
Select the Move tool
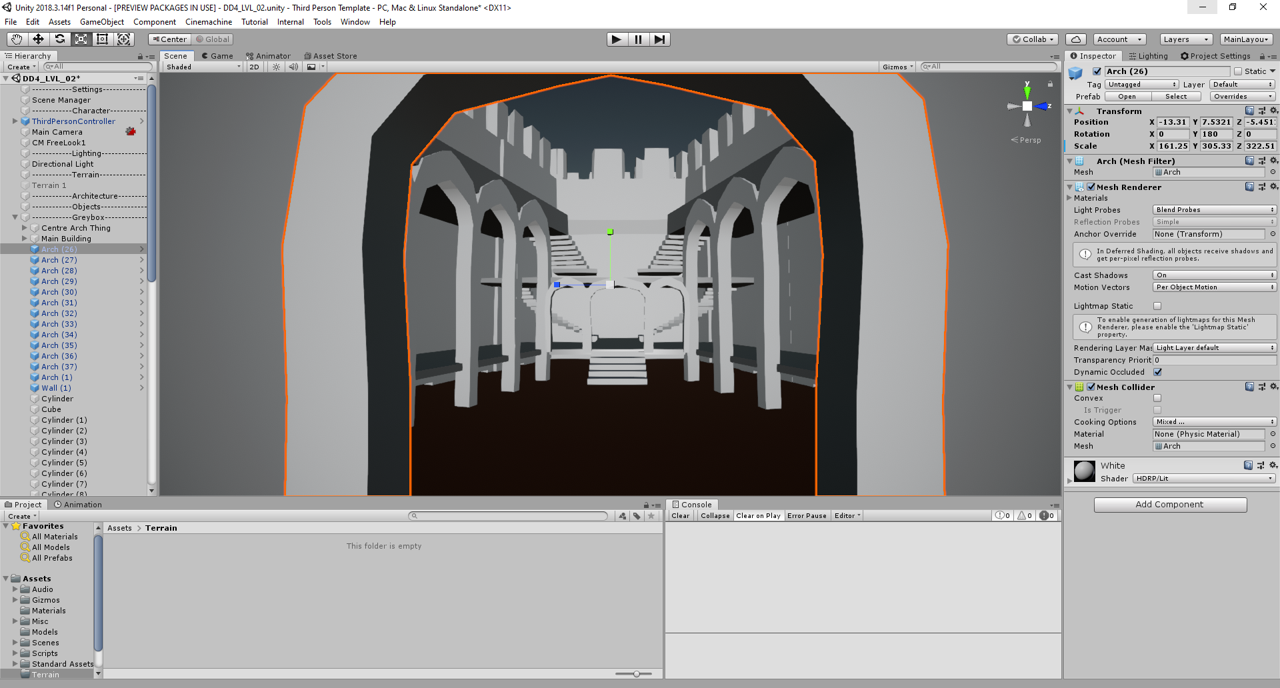tap(38, 39)
